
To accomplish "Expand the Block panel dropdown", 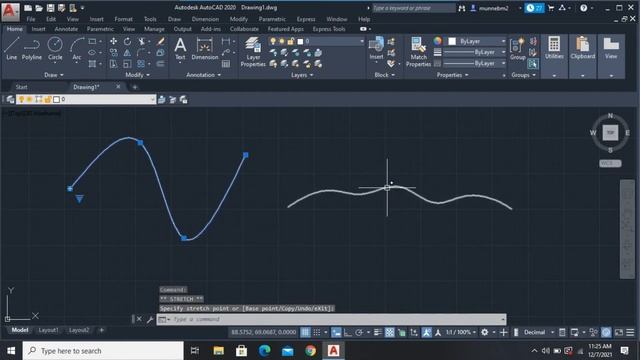I will [384, 75].
